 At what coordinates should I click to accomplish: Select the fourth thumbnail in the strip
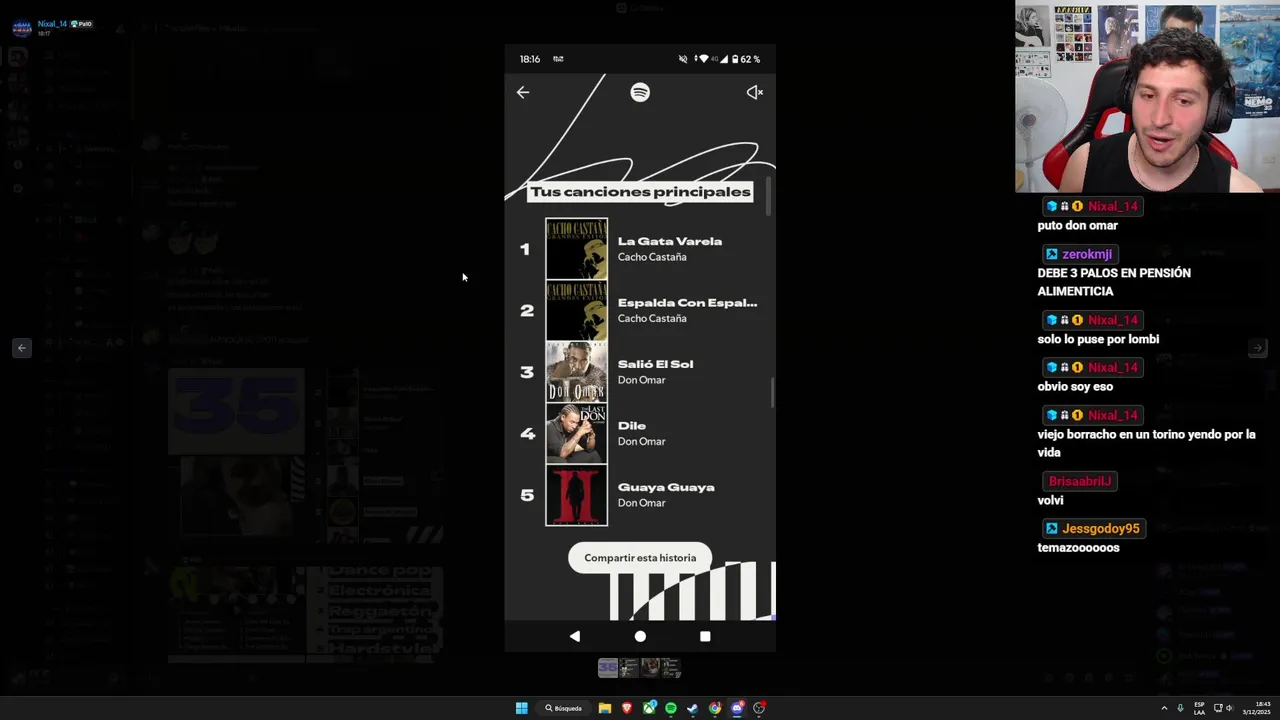(x=671, y=668)
